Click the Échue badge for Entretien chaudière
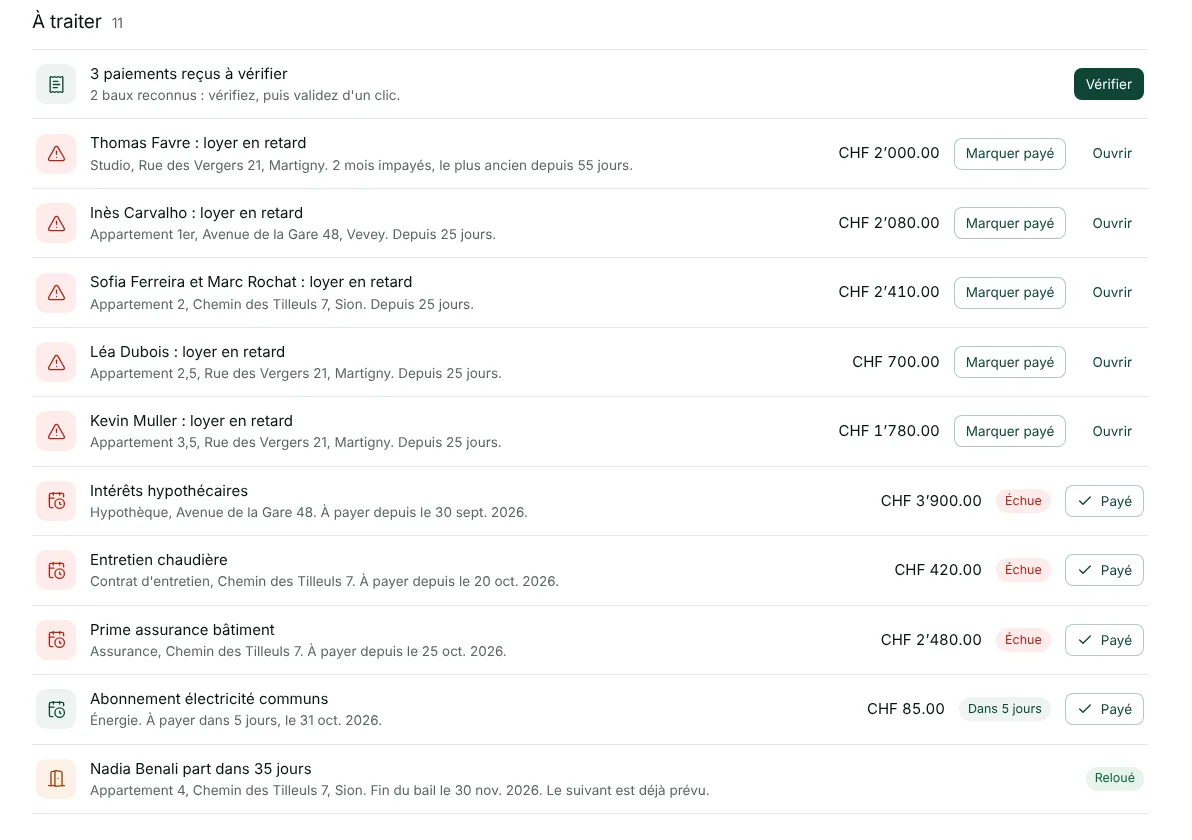This screenshot has width=1192, height=840. (x=1023, y=570)
